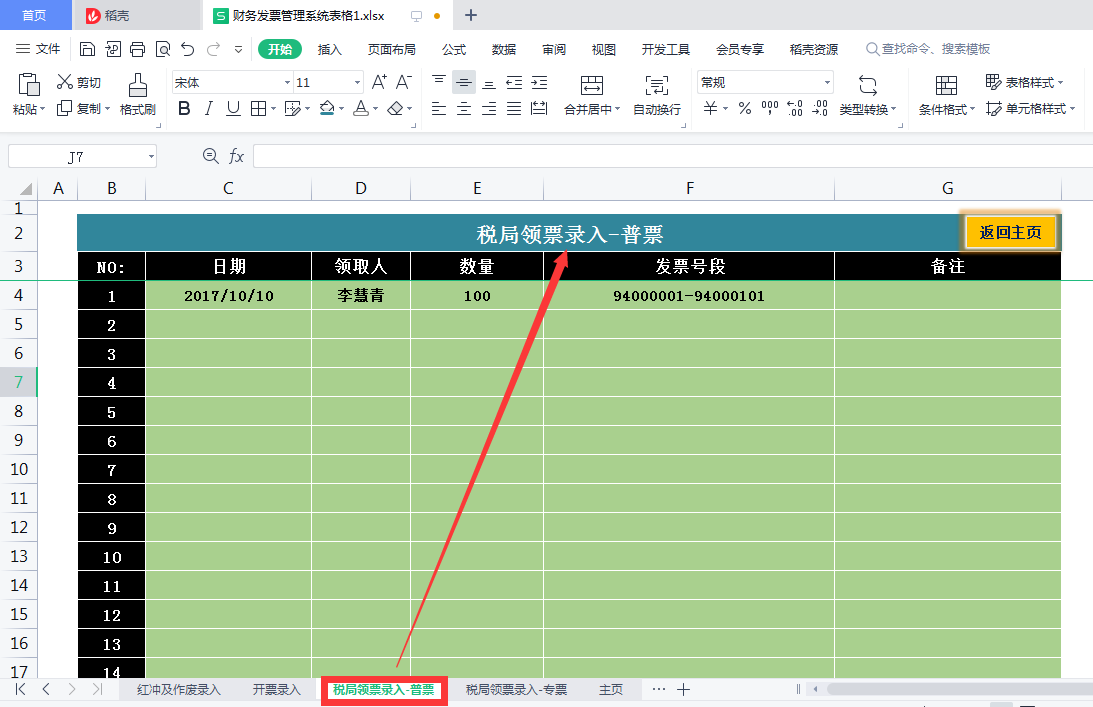Decrease decimal places
The image size is (1093, 707).
pos(820,108)
